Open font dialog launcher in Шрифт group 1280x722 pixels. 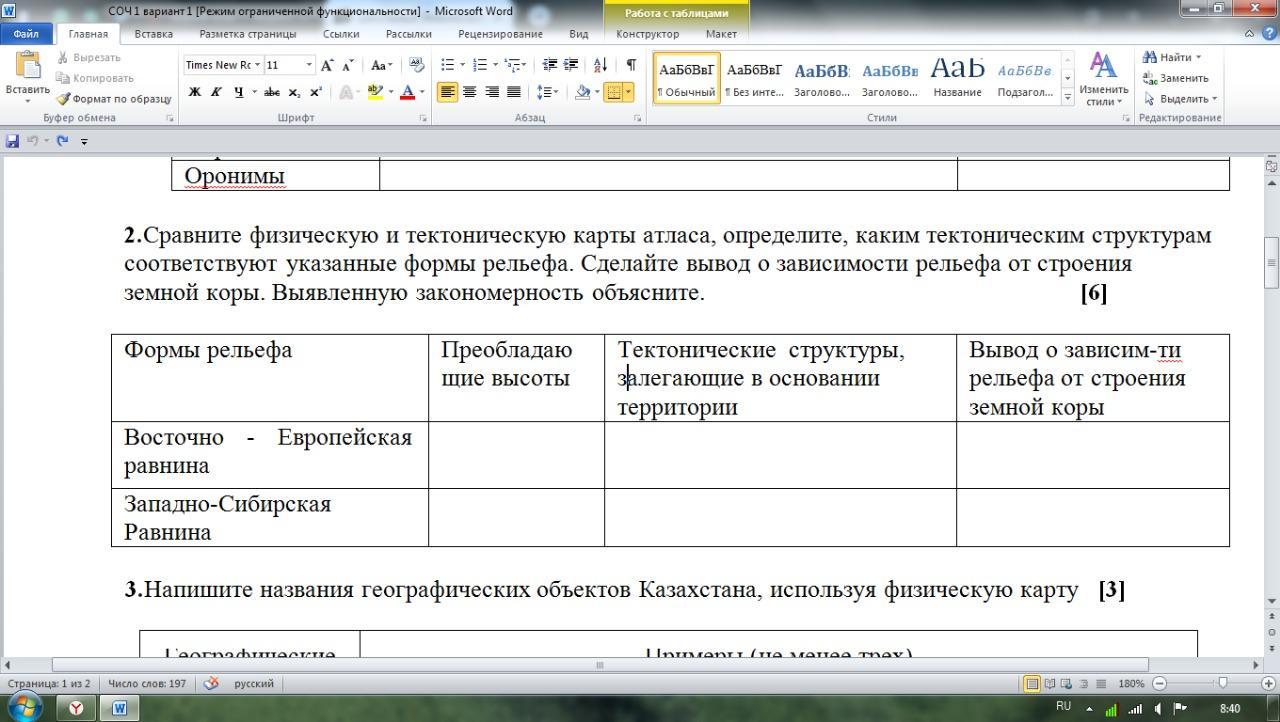click(x=423, y=118)
